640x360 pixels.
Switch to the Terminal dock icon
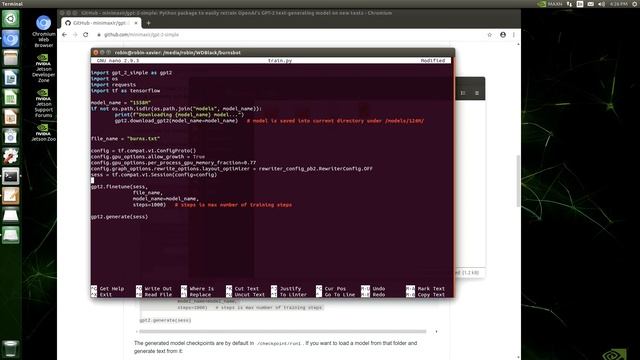tap(10, 176)
